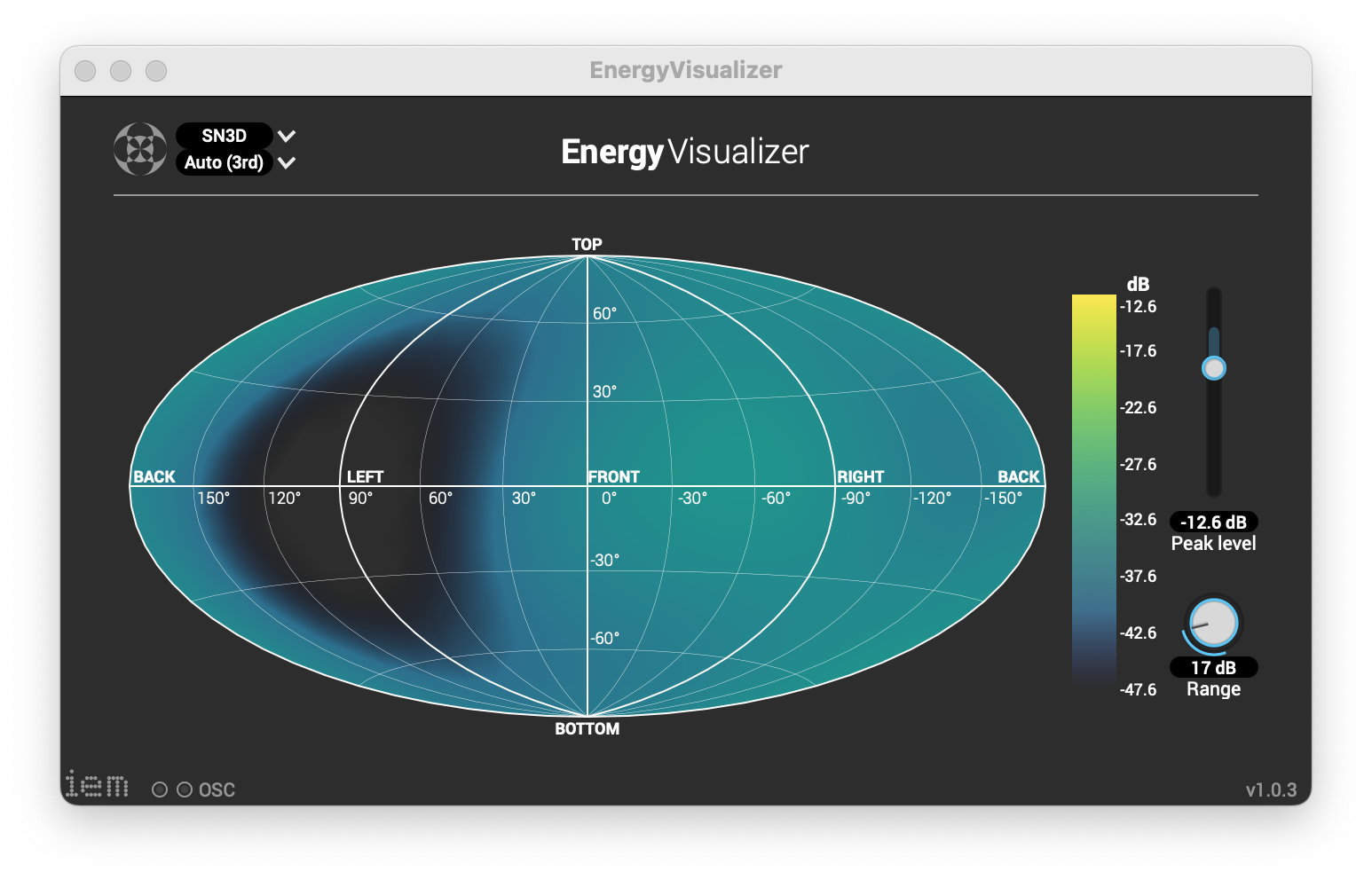Close the EnergyVisualizer window
This screenshot has height=880, width=1372.
(x=85, y=71)
